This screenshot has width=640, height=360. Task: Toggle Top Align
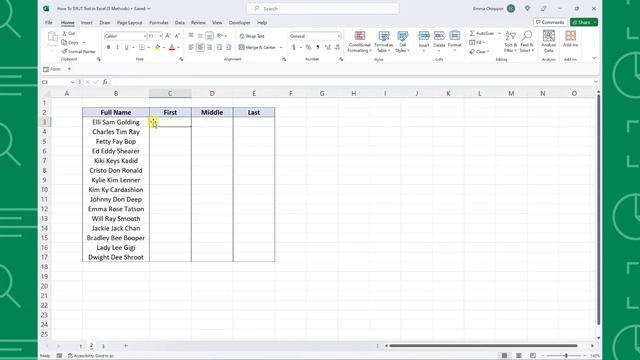191,36
